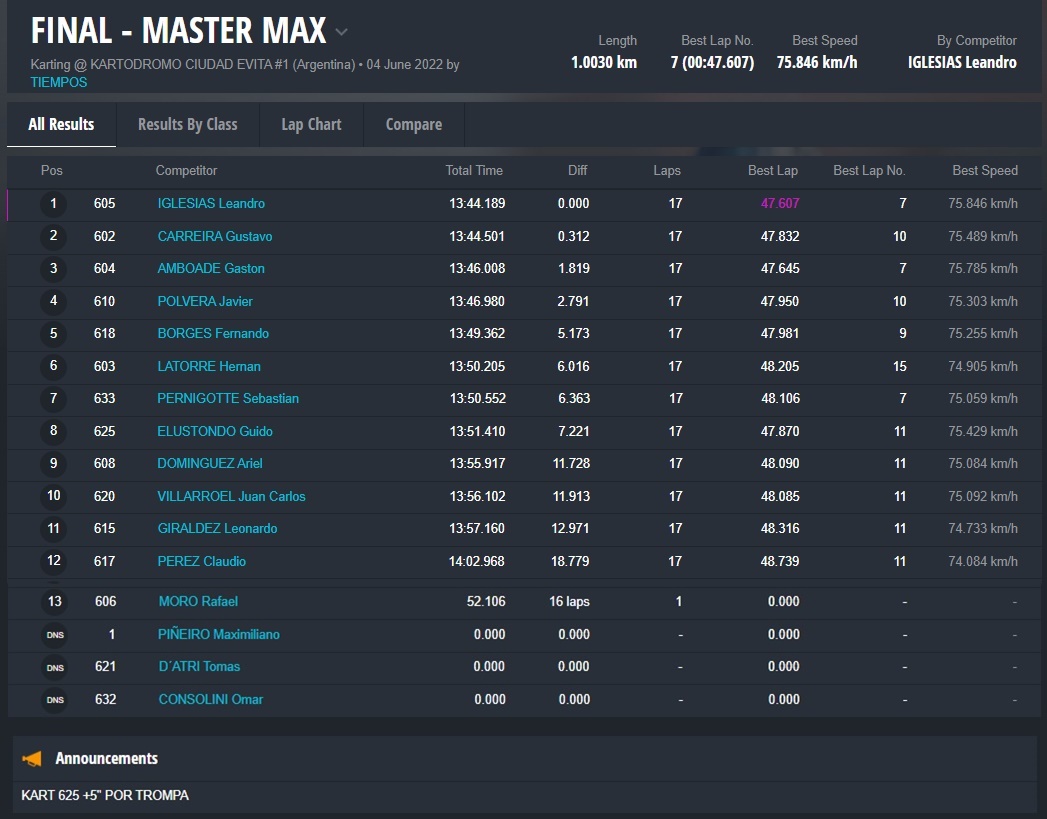The width and height of the screenshot is (1047, 819).
Task: Click the Announcements megaphone icon
Action: click(x=33, y=759)
